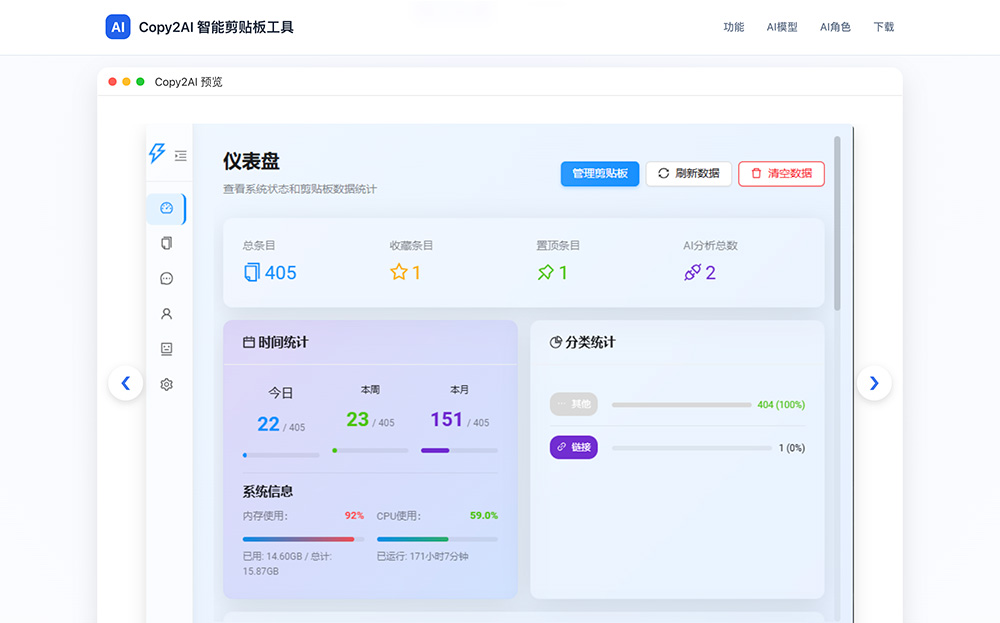This screenshot has width=1000, height=623.
Task: Click this month's count 151
Action: [446, 419]
